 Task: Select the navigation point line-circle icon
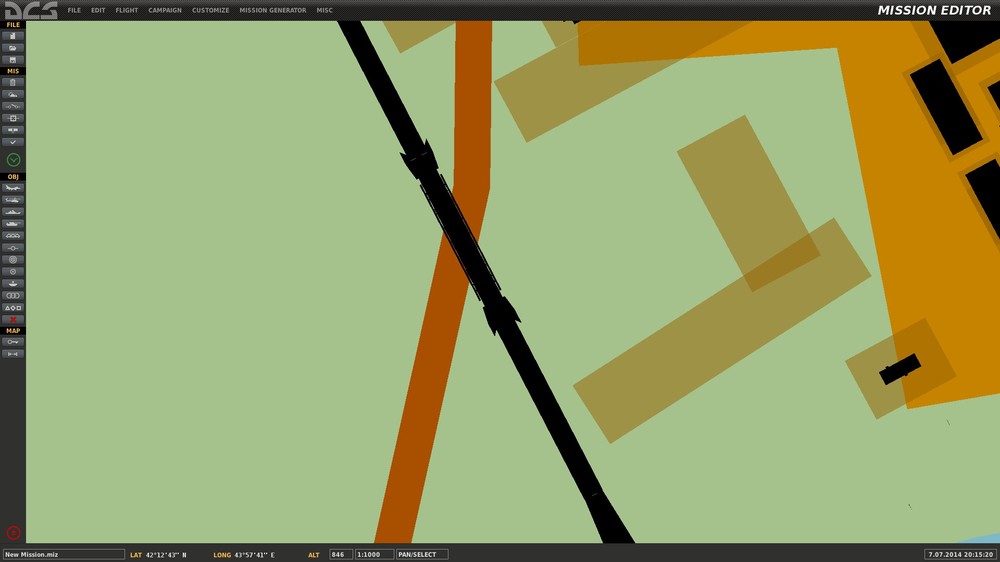pos(13,248)
